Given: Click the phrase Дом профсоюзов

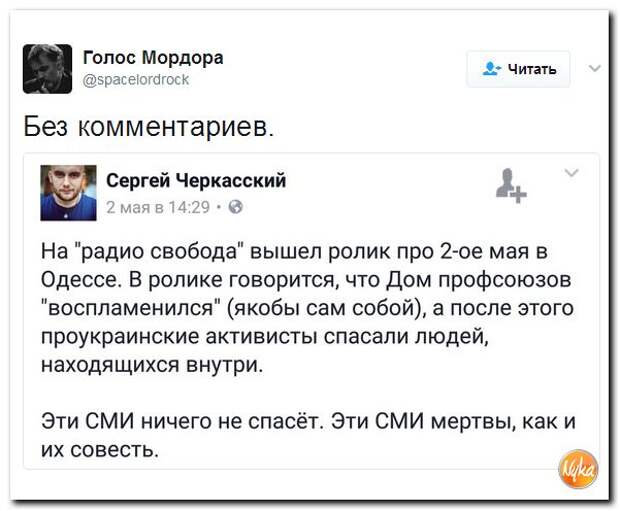Looking at the screenshot, I should point(479,280).
